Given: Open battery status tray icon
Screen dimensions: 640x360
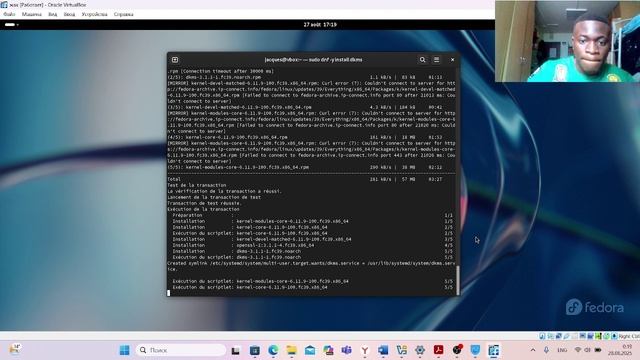Looking at the screenshot, I should [x=598, y=350].
